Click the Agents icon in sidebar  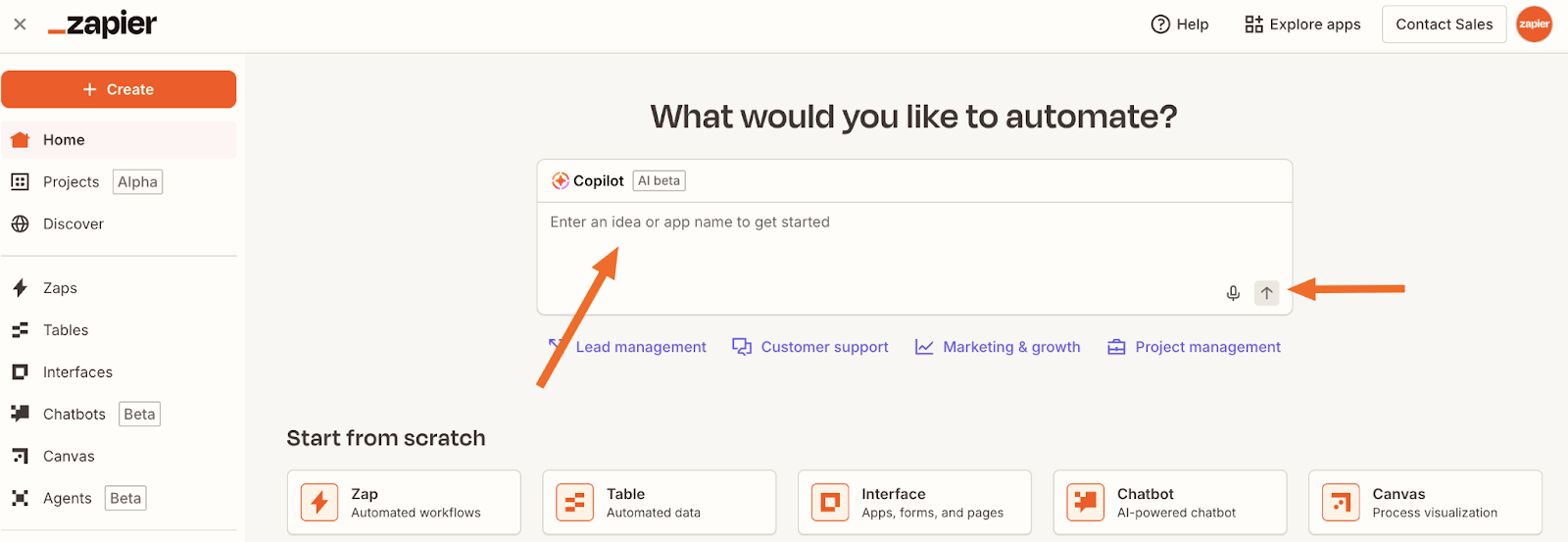[x=20, y=498]
